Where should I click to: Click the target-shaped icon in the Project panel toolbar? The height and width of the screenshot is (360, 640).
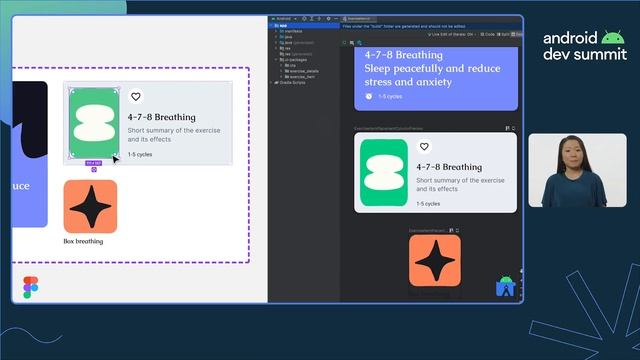[304, 18]
